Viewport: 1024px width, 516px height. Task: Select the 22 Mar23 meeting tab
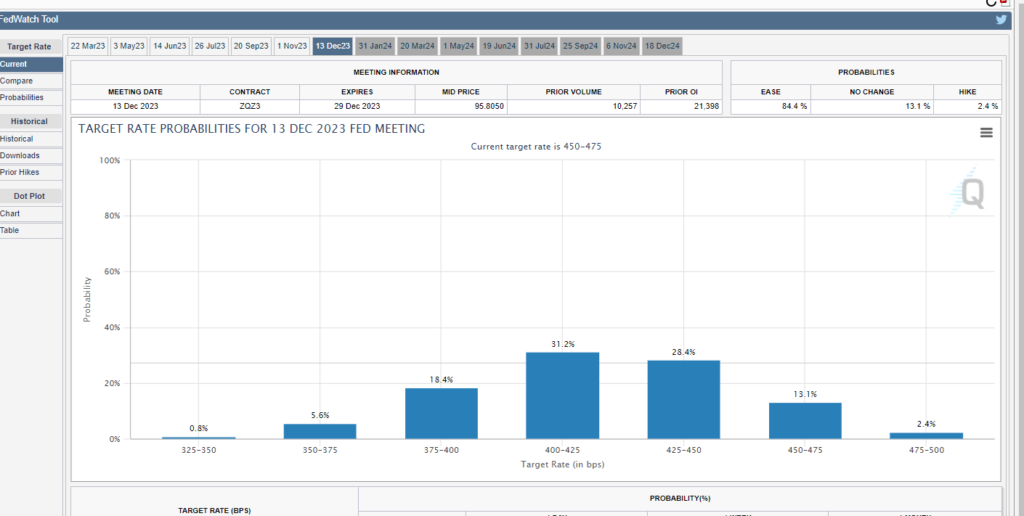pyautogui.click(x=87, y=46)
